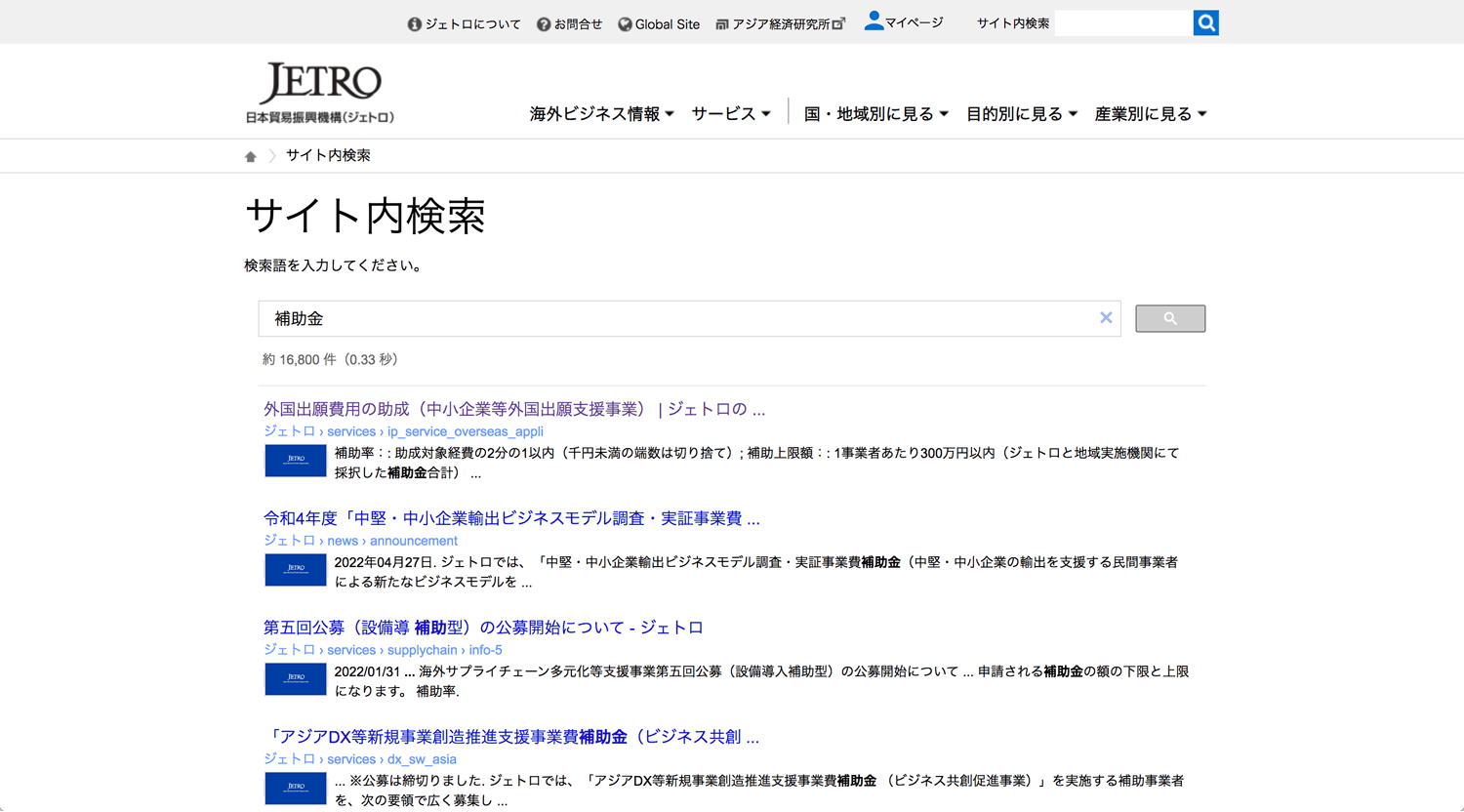This screenshot has width=1464, height=812.
Task: Click JETRO thumbnail of 外国出願費用 result
Action: click(296, 460)
